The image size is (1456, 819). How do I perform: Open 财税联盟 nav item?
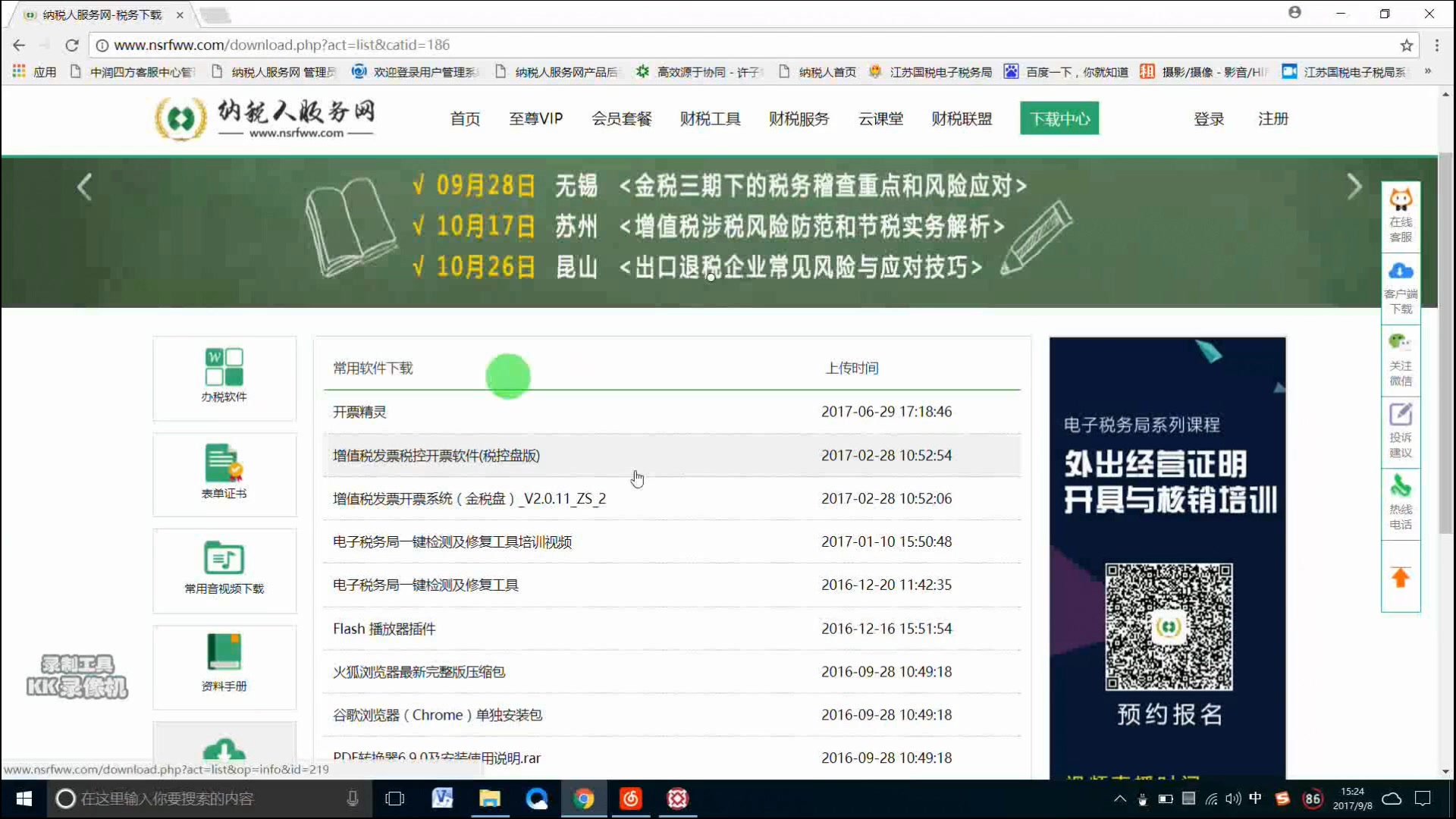coord(962,118)
